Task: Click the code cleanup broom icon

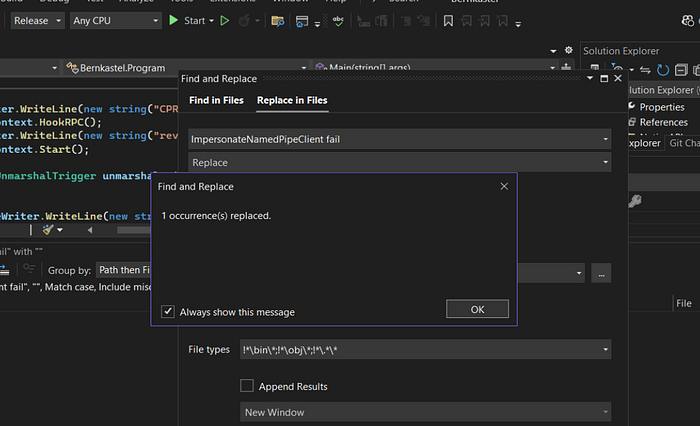Action: coord(48,230)
